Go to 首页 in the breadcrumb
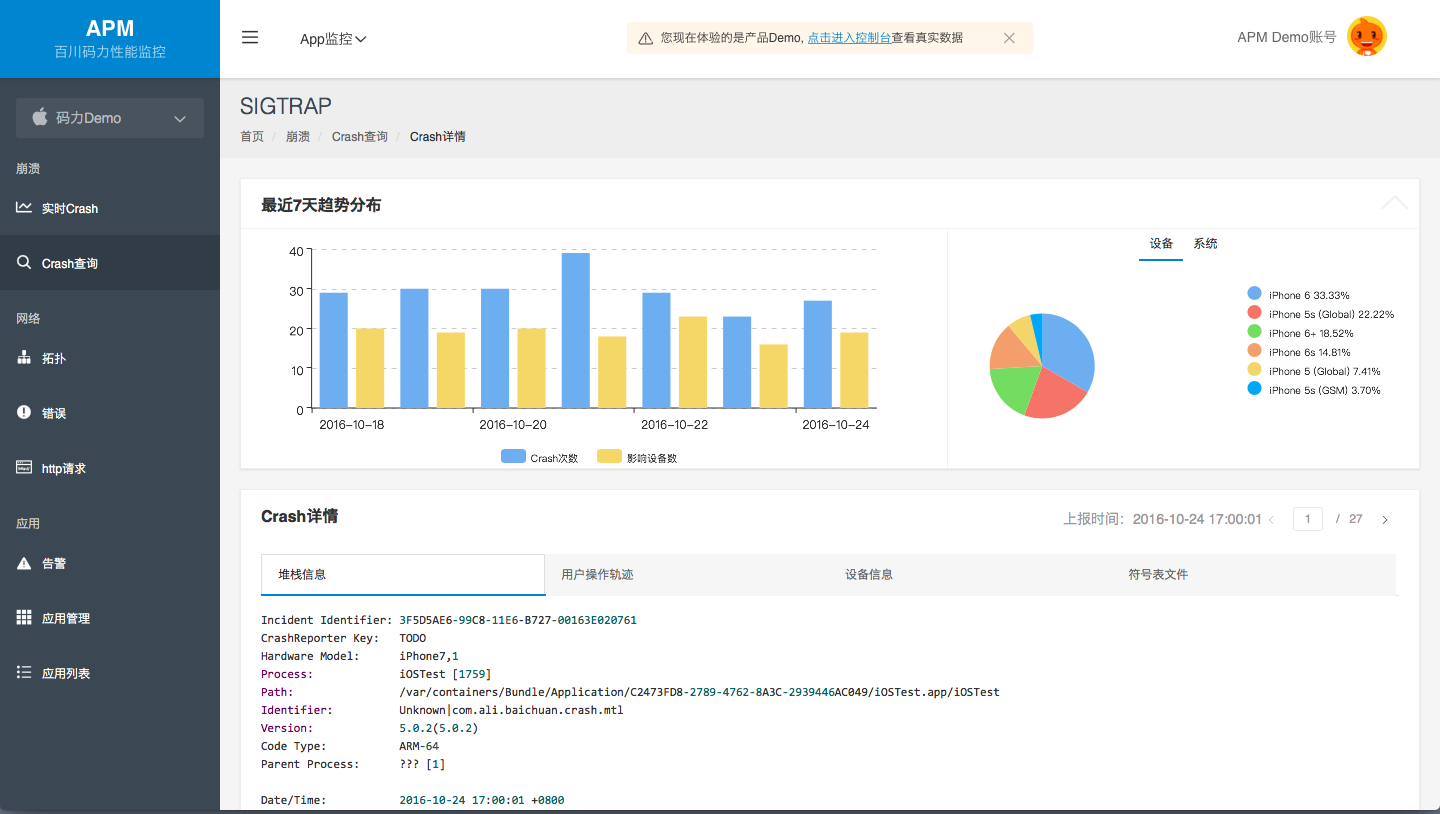This screenshot has height=814, width=1440. (x=252, y=137)
